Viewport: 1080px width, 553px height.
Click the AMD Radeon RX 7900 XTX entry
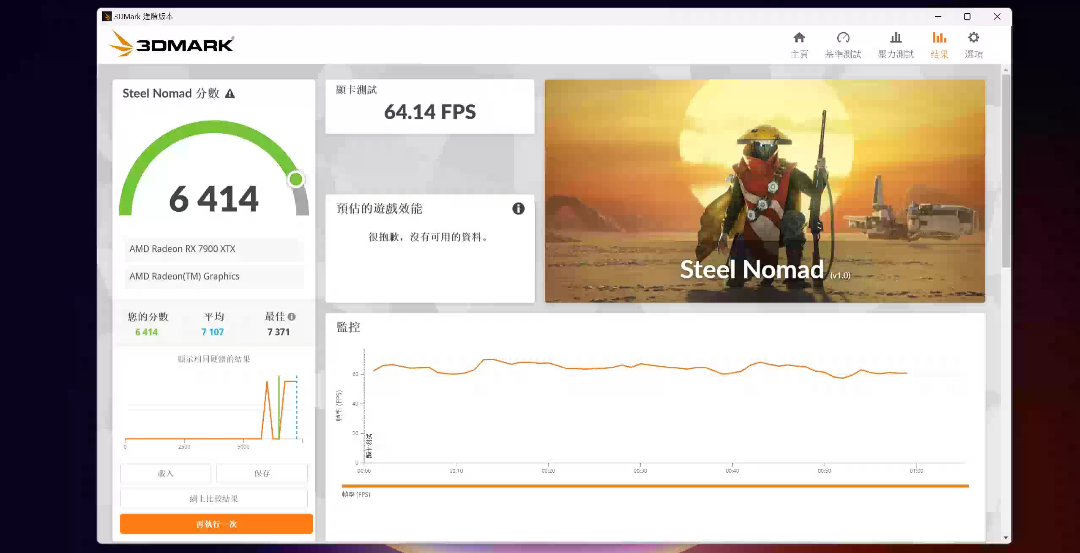click(215, 249)
